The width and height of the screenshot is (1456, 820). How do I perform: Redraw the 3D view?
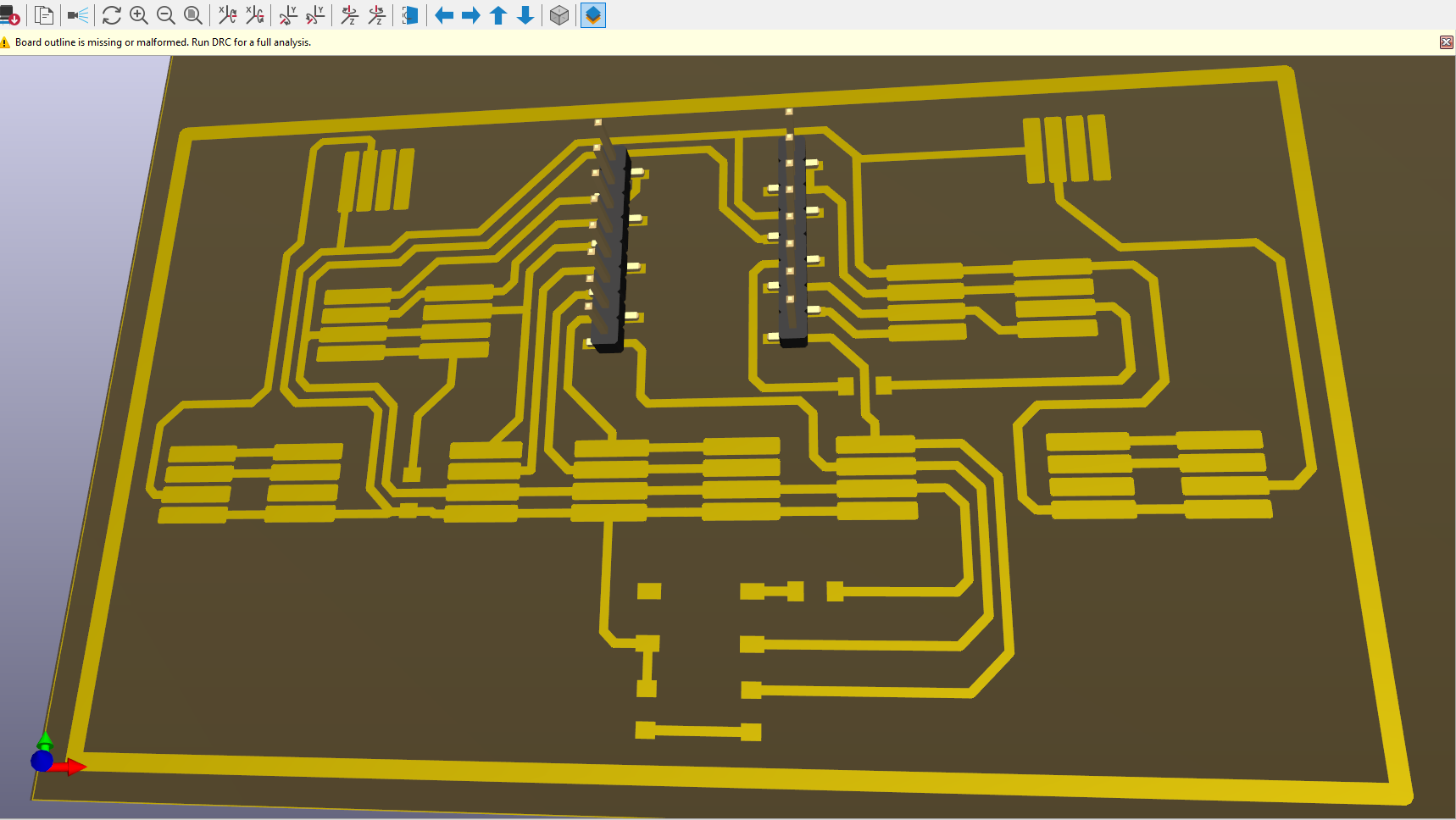(111, 15)
